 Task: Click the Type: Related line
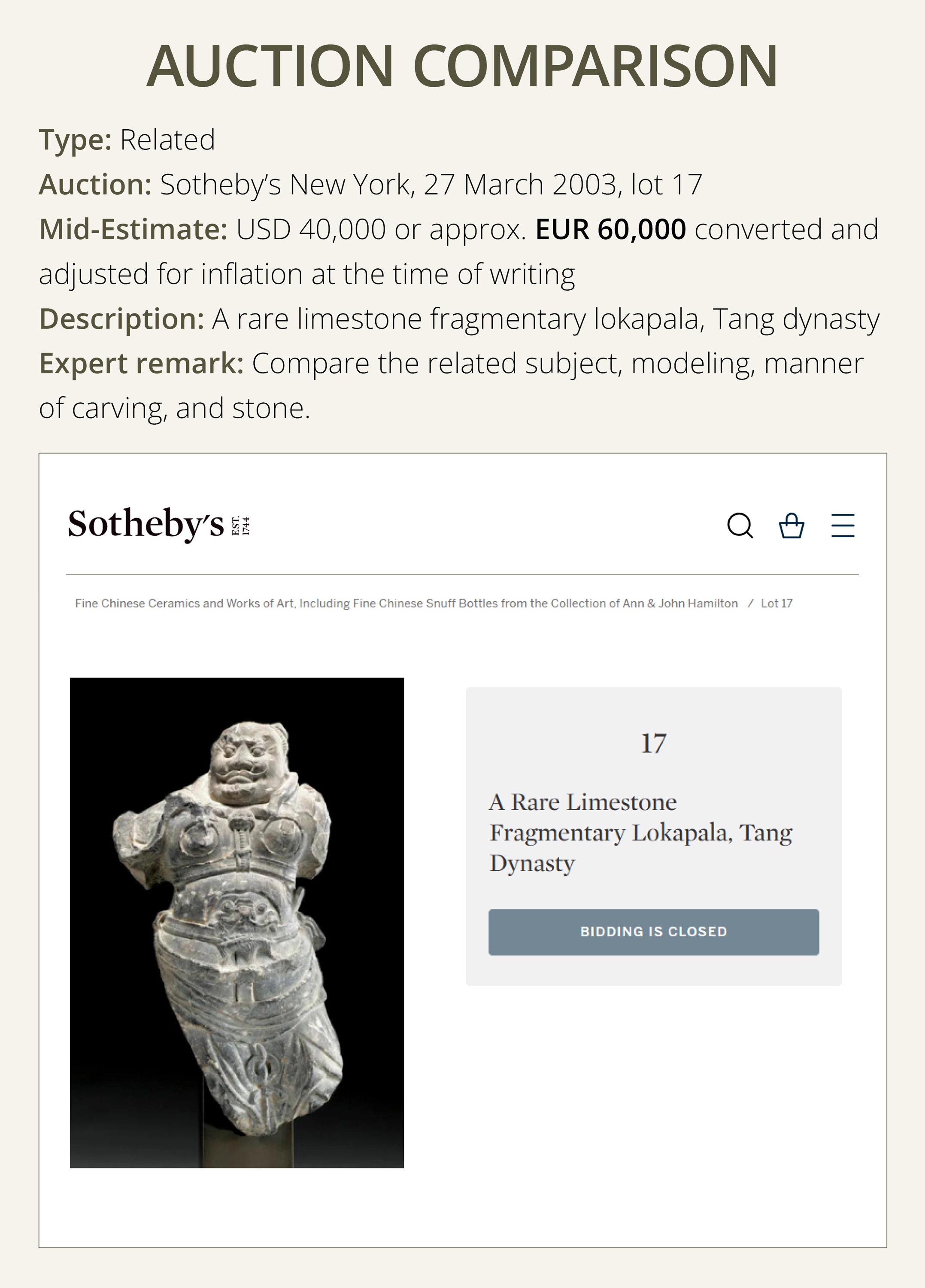coord(127,140)
